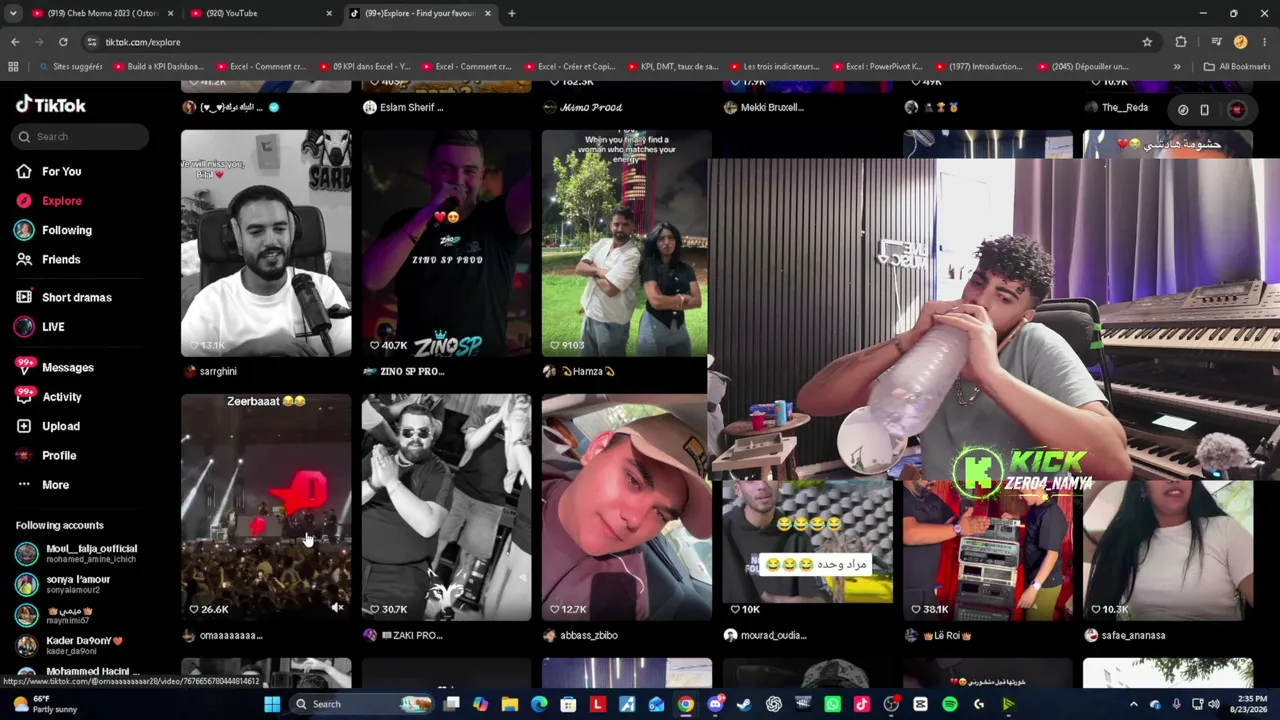Image resolution: width=1280 pixels, height=720 pixels.
Task: Open the Chrome media controls
Action: tap(1216, 42)
